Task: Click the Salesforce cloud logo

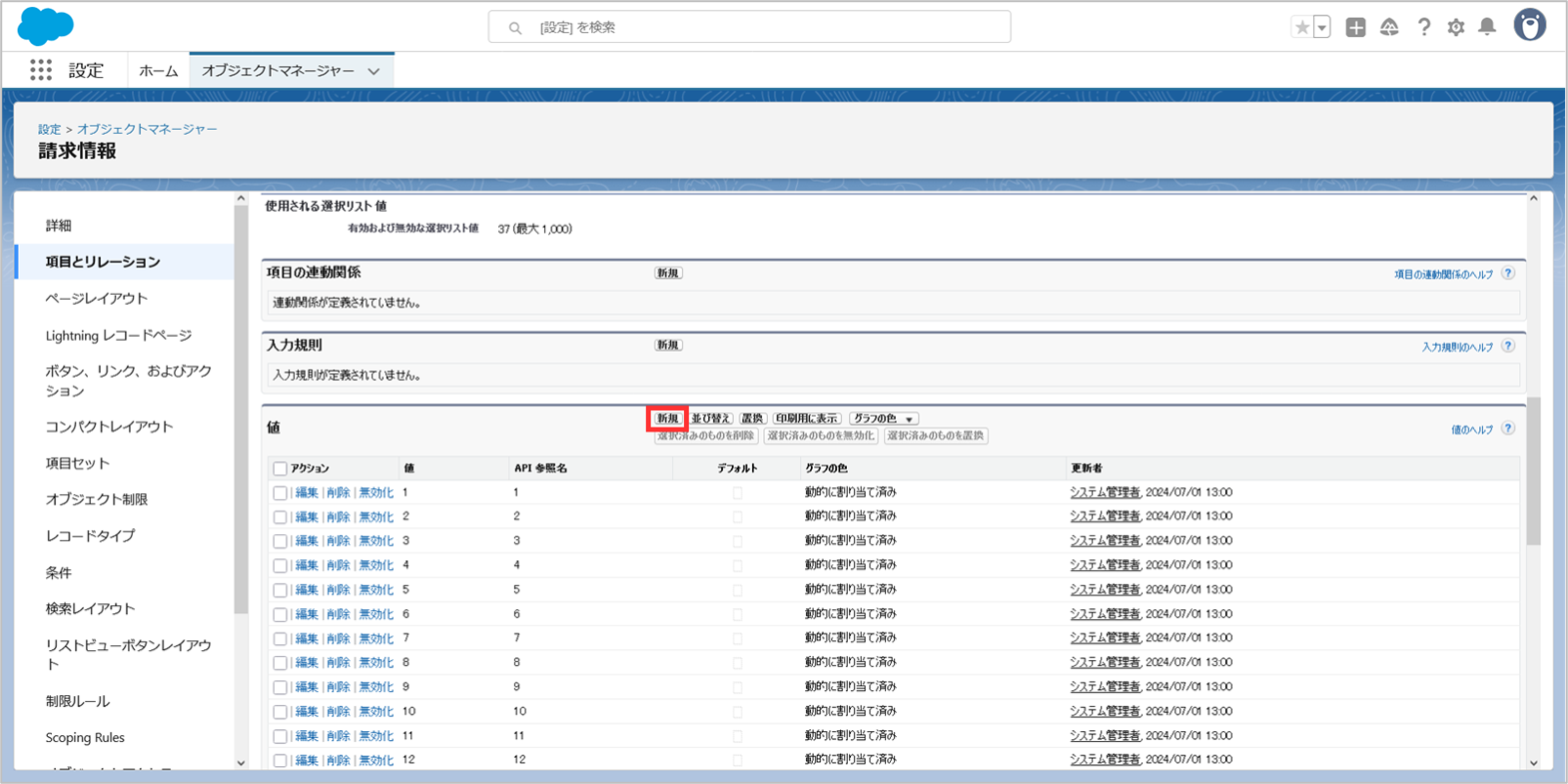Action: point(45,26)
